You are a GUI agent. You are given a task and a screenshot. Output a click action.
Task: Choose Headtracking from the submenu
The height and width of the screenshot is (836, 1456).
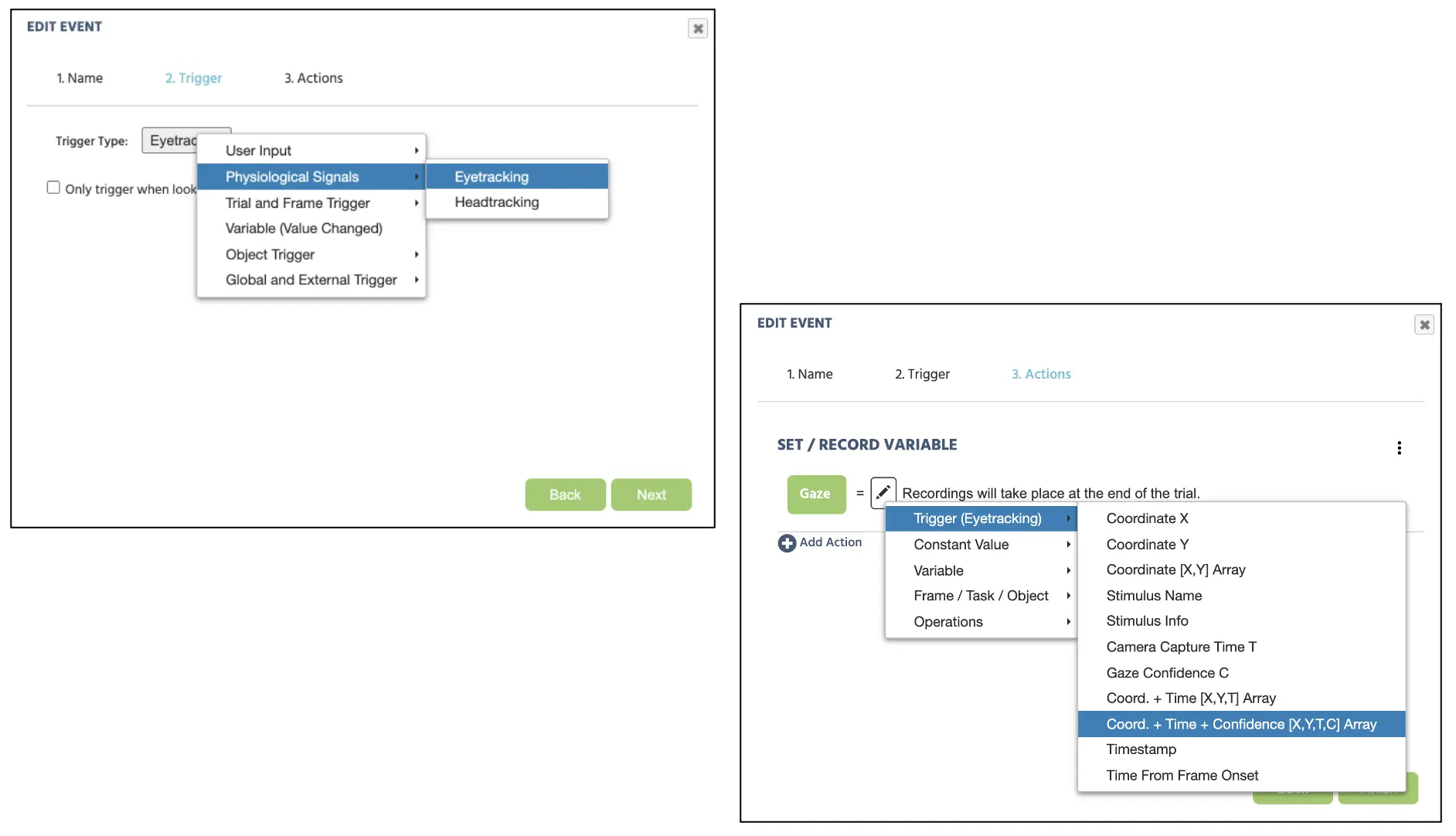517,202
